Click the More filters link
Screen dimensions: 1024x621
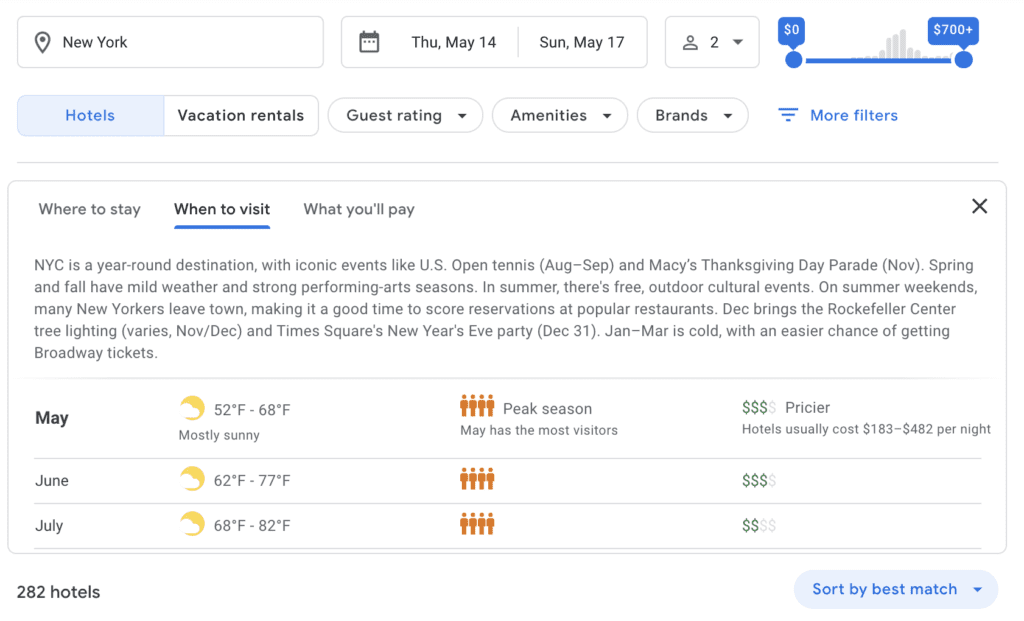(852, 115)
